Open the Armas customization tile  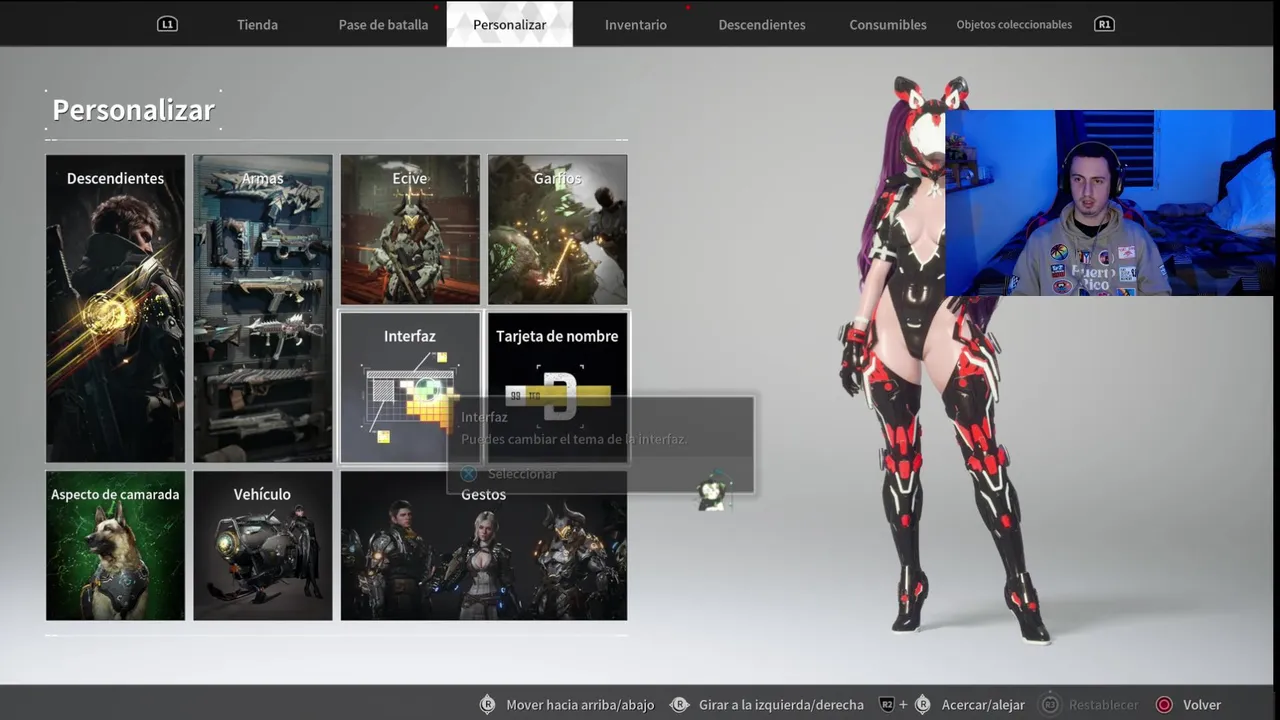(x=262, y=308)
